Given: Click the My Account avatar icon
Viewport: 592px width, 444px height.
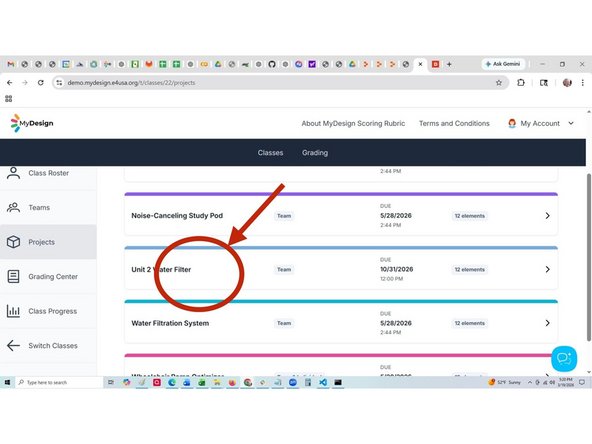Looking at the screenshot, I should click(512, 123).
